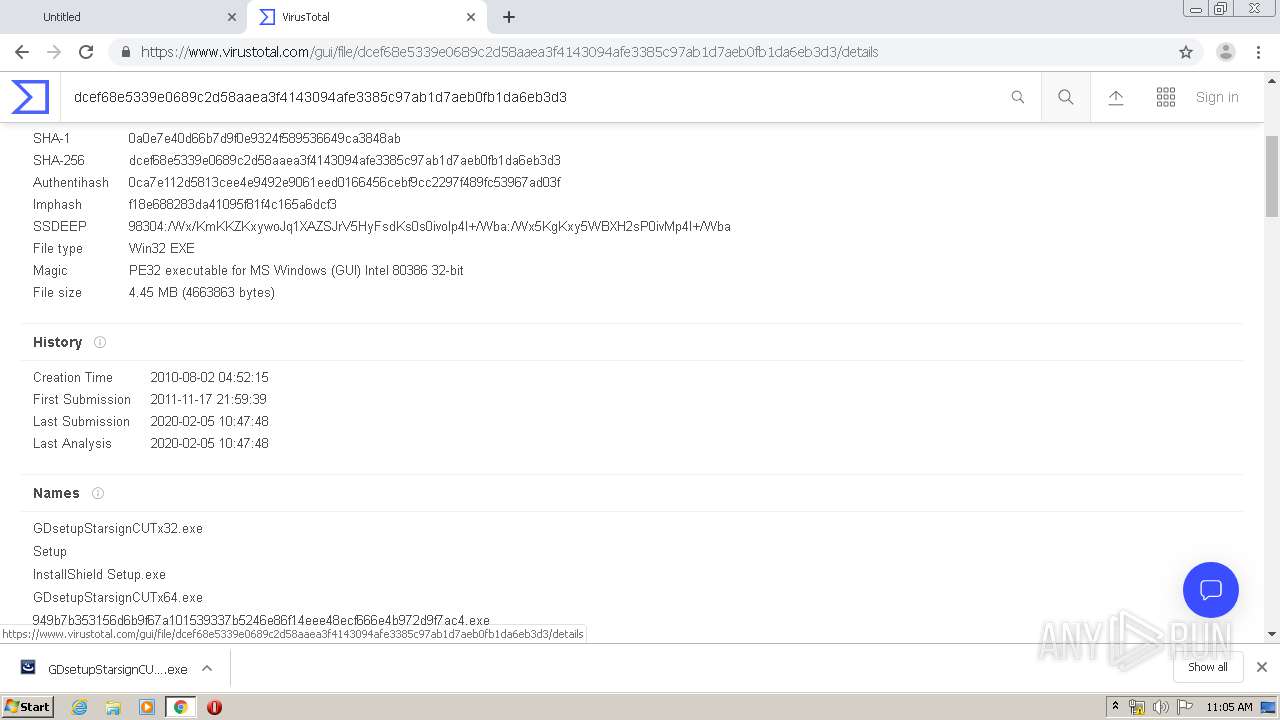Close the Untitled tab

pyautogui.click(x=232, y=17)
